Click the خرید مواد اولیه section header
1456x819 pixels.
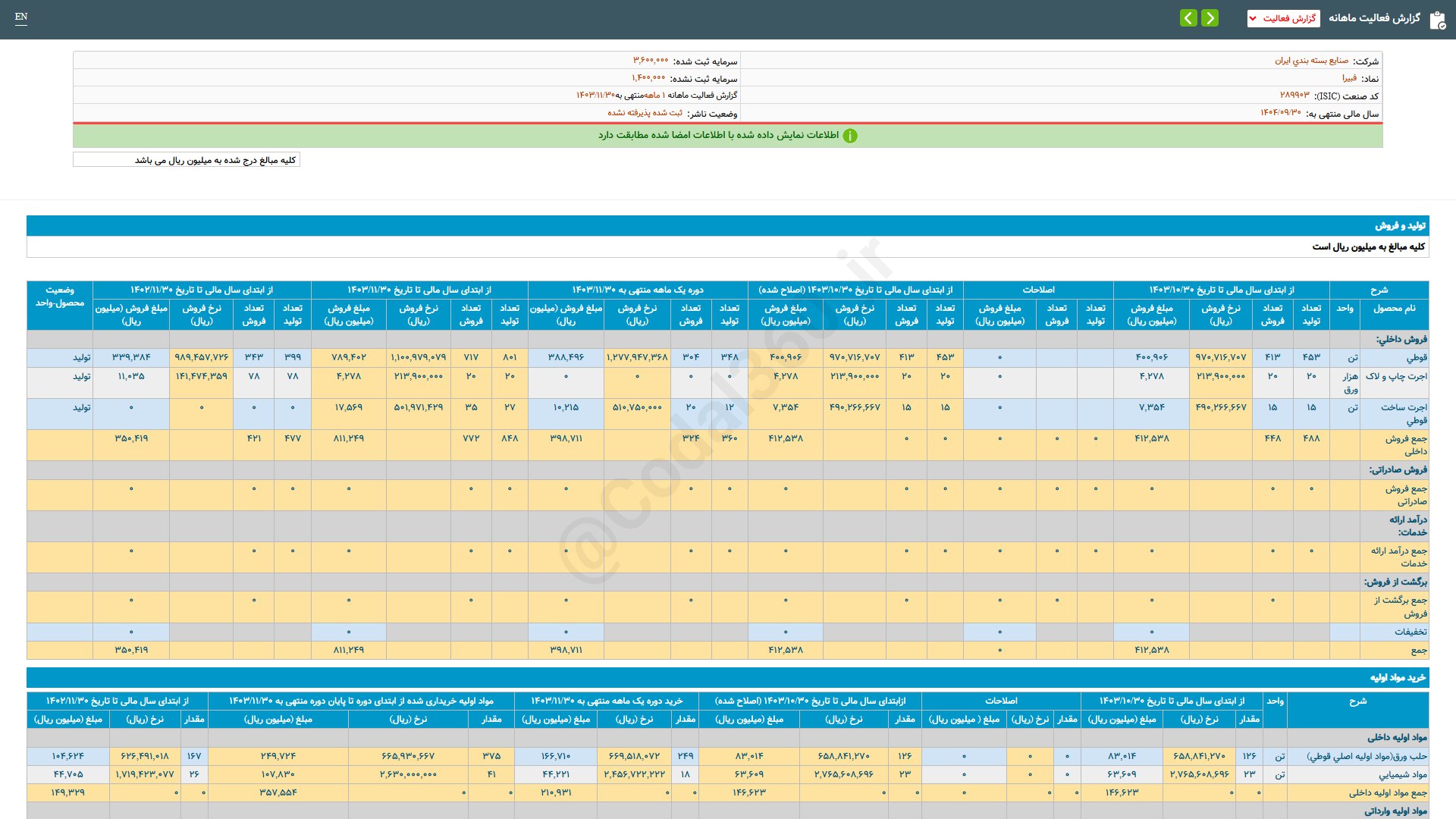tap(1398, 677)
